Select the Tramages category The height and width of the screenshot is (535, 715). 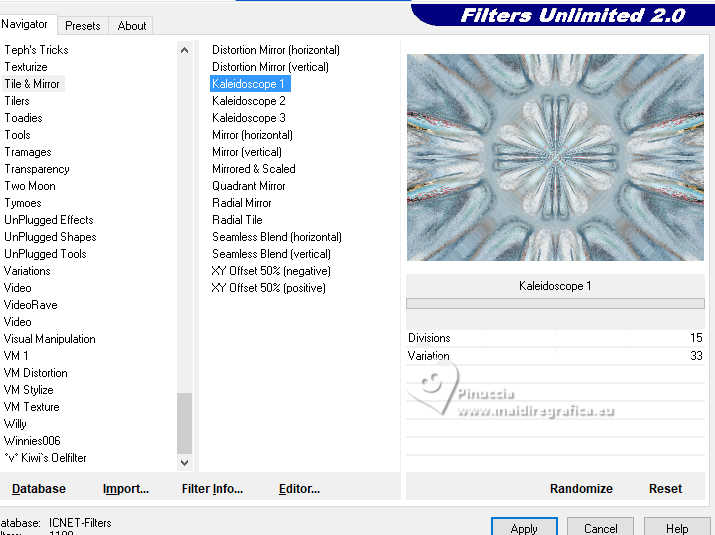point(28,152)
